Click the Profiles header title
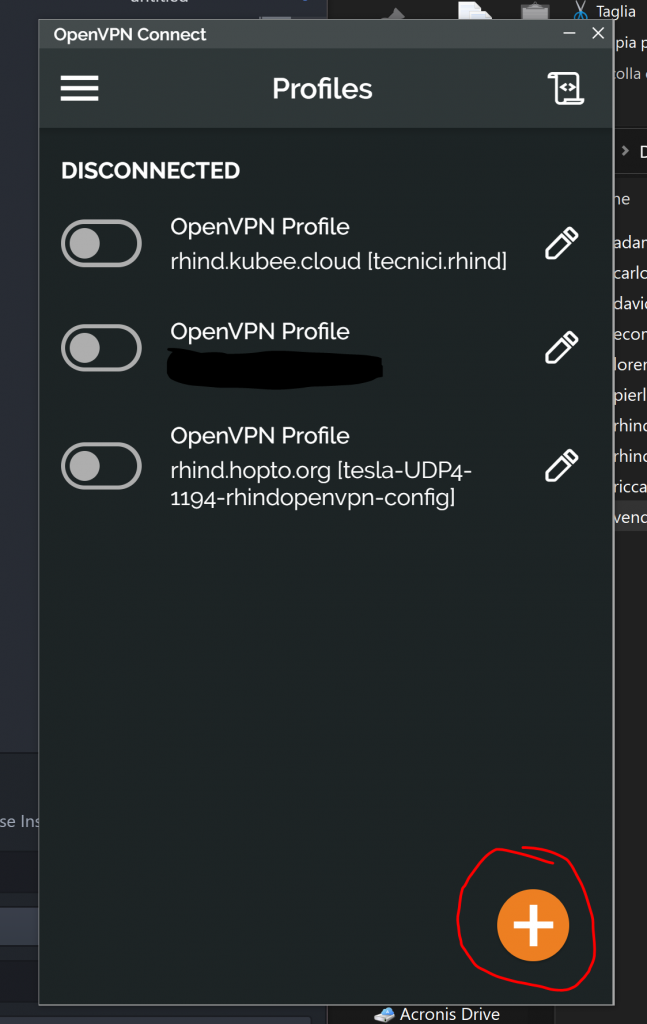647x1024 pixels. 322,89
